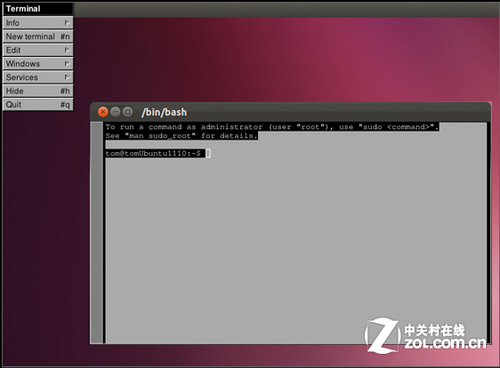The width and height of the screenshot is (500, 368).
Task: Click the terminal's left vertical scrollbar
Action: [97, 232]
